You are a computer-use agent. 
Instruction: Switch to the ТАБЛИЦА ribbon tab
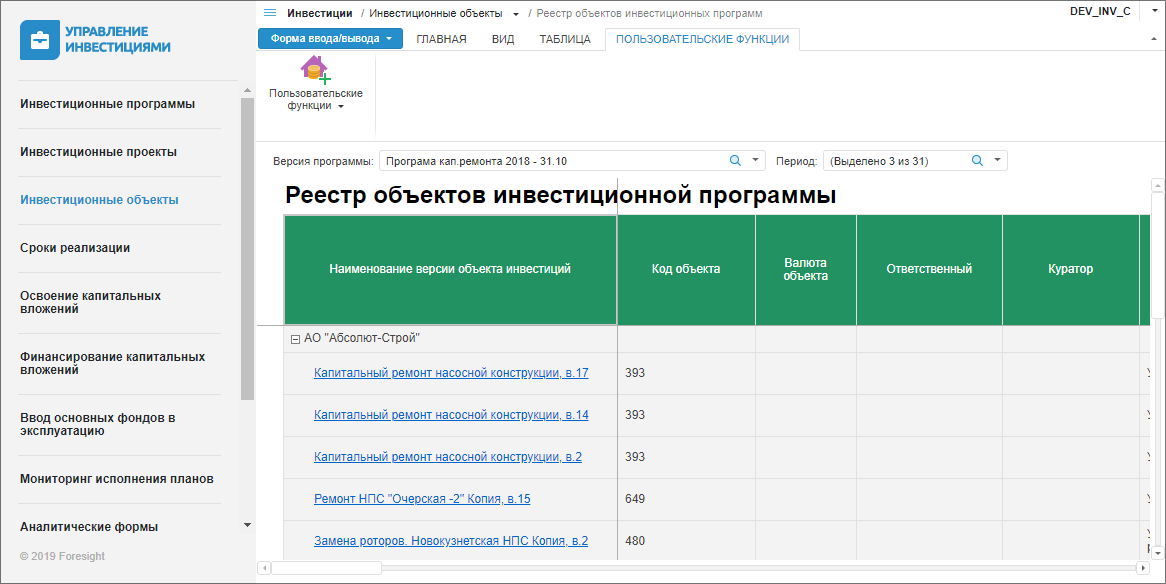pyautogui.click(x=565, y=39)
